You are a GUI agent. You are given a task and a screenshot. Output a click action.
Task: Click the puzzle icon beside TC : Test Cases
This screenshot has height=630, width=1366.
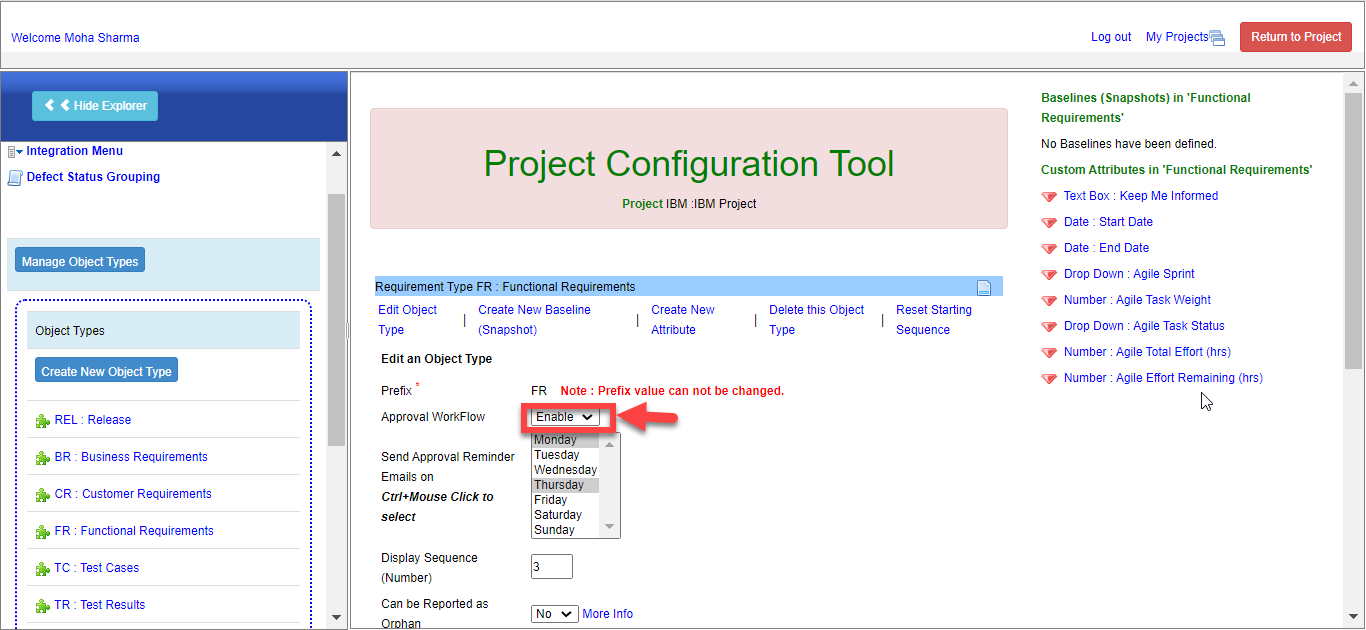click(x=42, y=569)
